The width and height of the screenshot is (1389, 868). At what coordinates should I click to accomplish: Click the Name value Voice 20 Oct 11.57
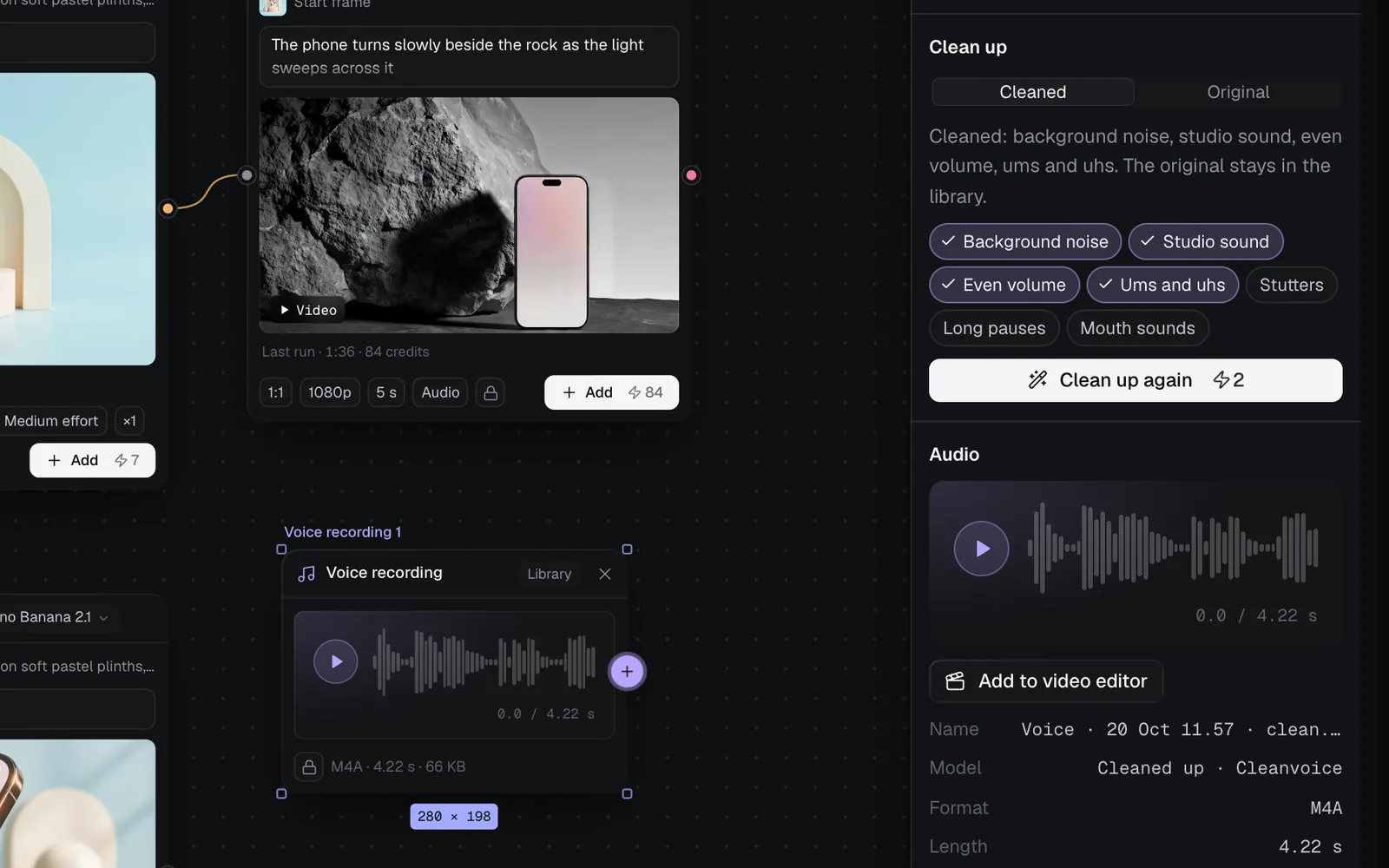[1181, 729]
